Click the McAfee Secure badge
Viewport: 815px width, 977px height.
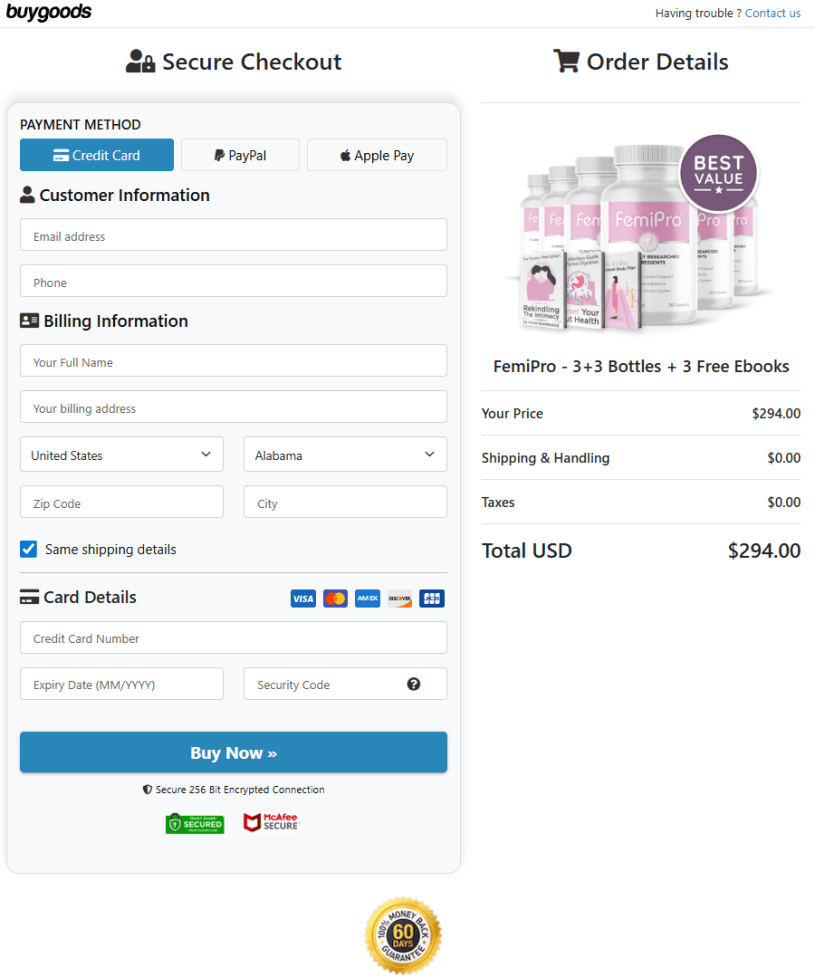tap(271, 823)
